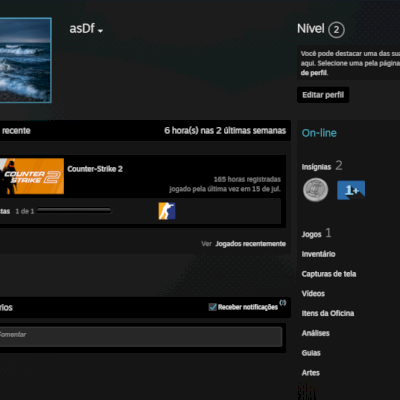Screen dimensions: 400x400
Task: Click the Counter-Strike 2 game banner
Action: [32, 176]
